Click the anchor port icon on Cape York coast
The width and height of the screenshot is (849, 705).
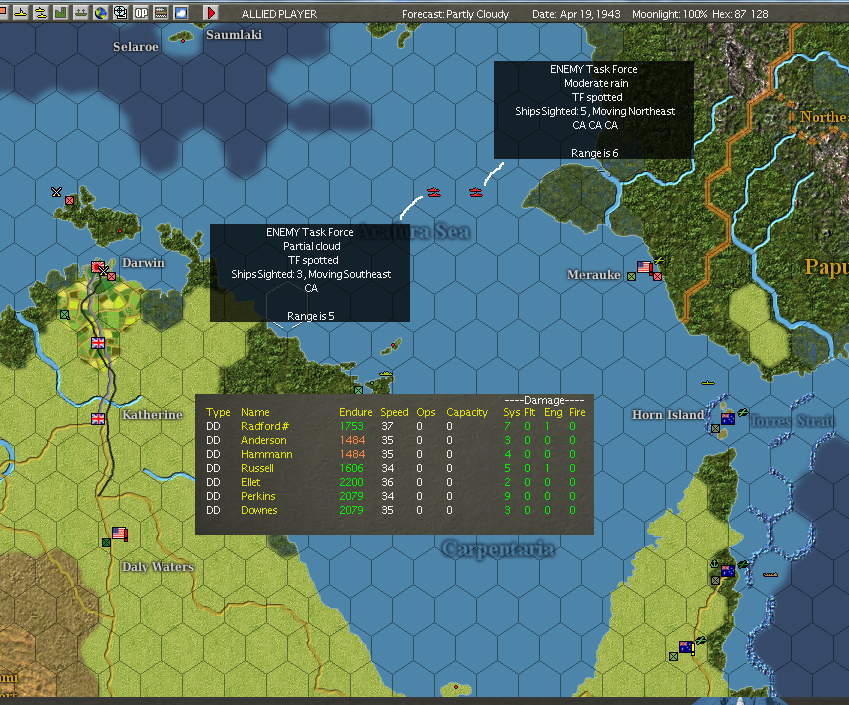click(x=715, y=564)
